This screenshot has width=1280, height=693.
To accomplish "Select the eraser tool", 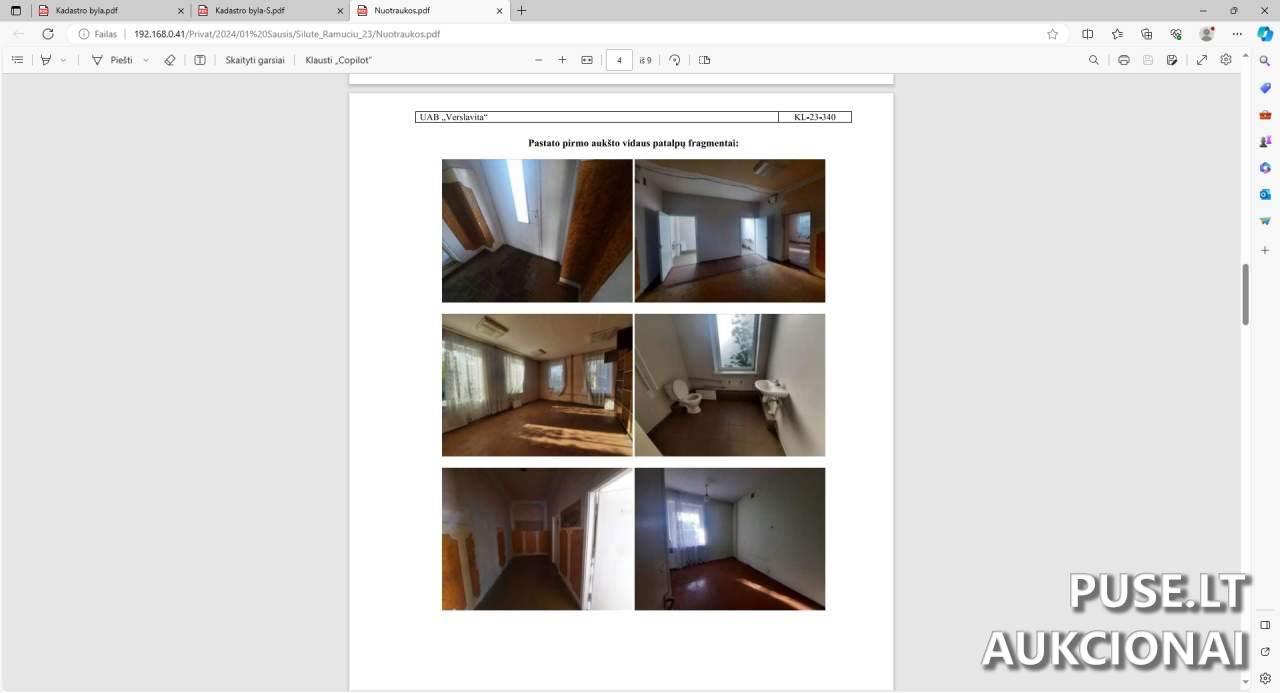I will click(x=170, y=60).
